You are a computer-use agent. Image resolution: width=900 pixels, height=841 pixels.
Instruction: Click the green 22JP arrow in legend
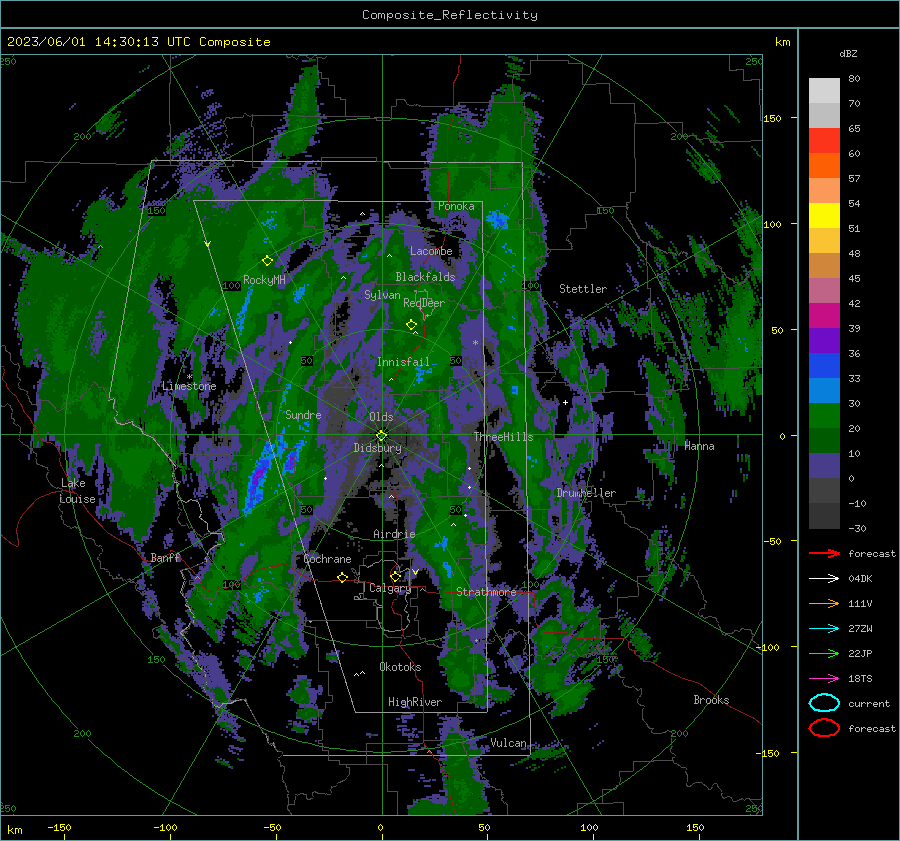coord(824,653)
